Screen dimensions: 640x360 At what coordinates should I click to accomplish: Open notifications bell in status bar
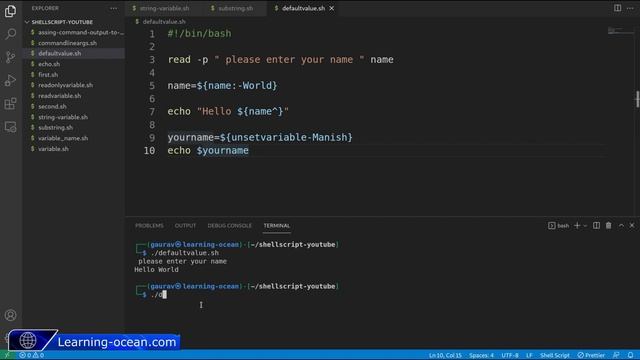pyautogui.click(x=631, y=355)
